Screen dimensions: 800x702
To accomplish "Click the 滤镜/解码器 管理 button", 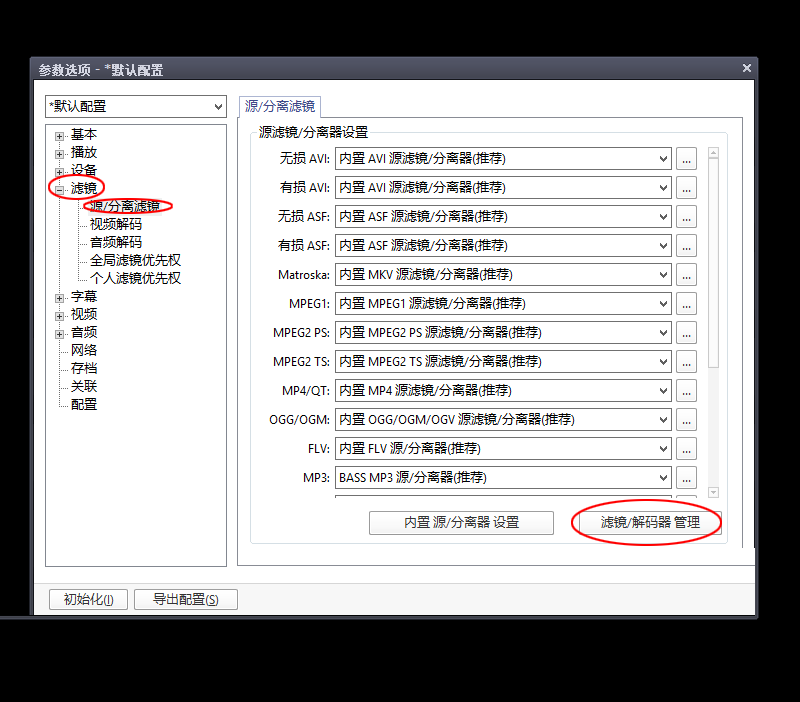I will pos(649,522).
